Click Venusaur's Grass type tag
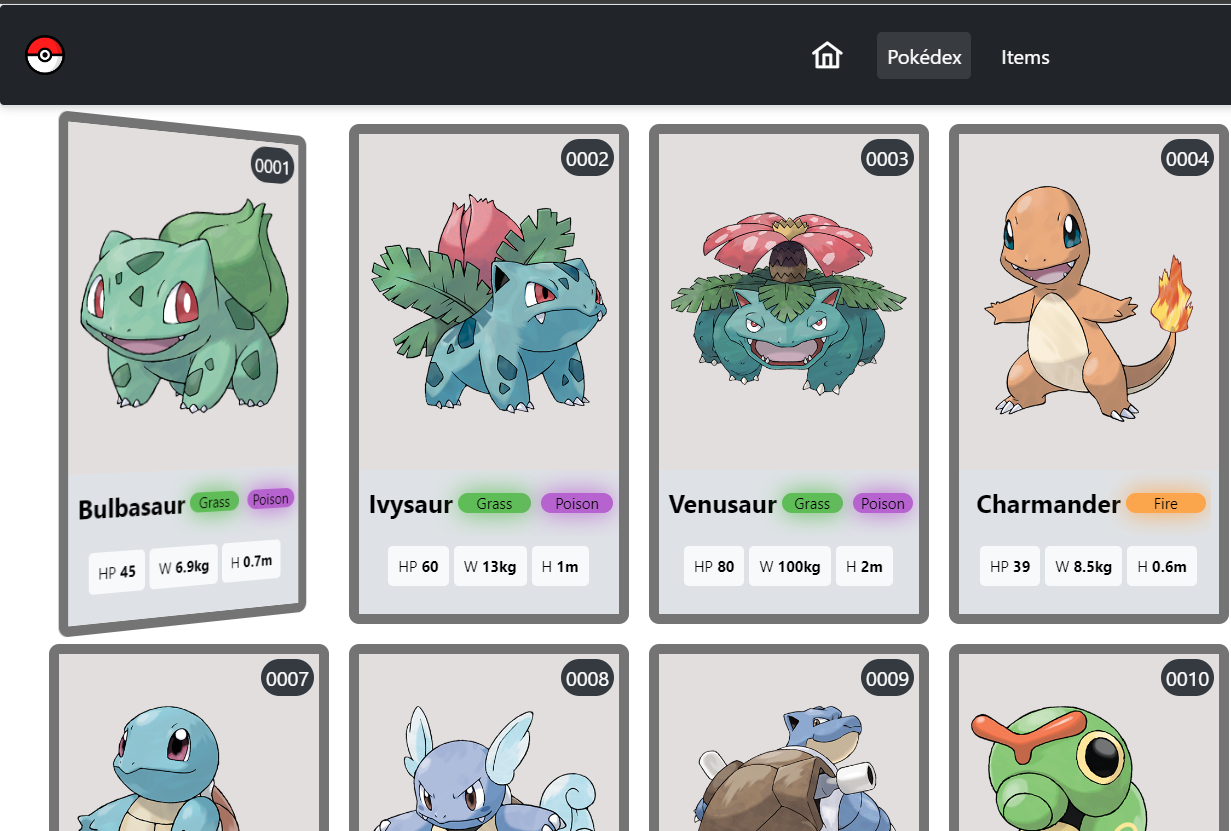The image size is (1231, 831). tap(812, 503)
